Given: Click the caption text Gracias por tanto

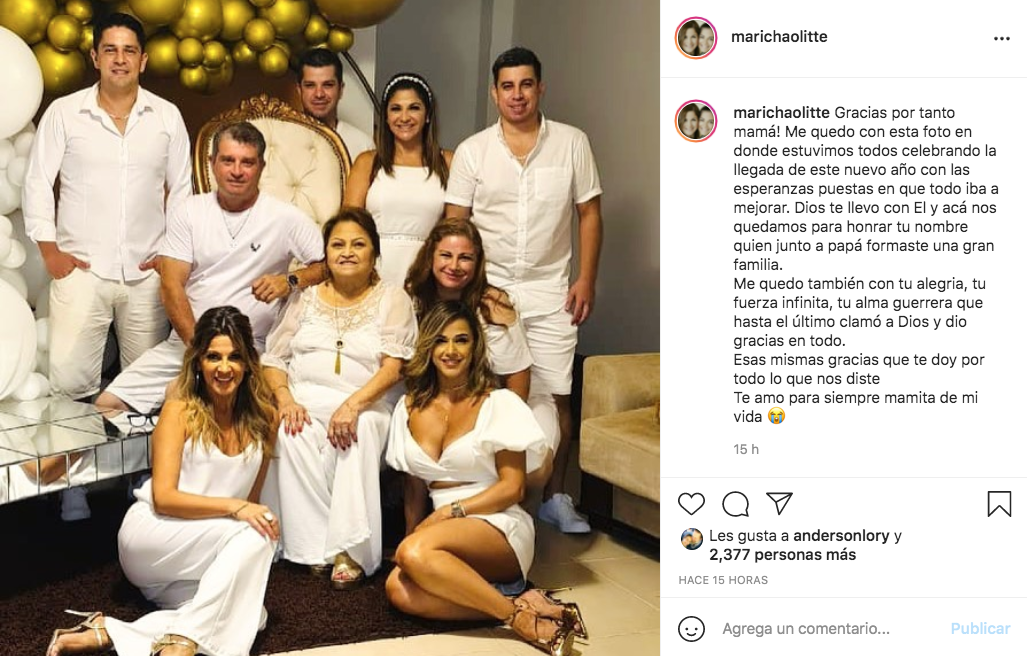Looking at the screenshot, I should (895, 113).
